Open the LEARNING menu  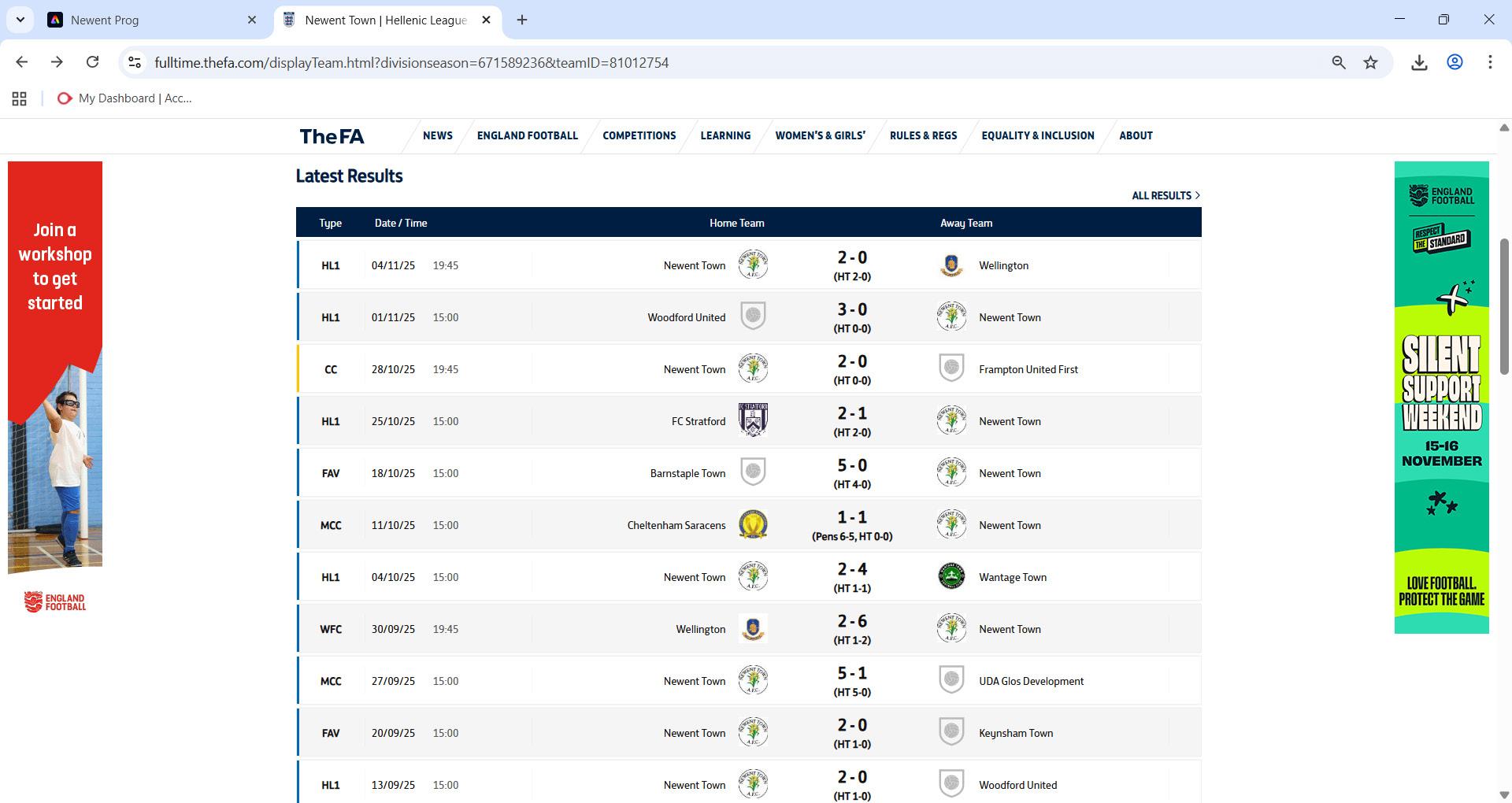[x=725, y=135]
